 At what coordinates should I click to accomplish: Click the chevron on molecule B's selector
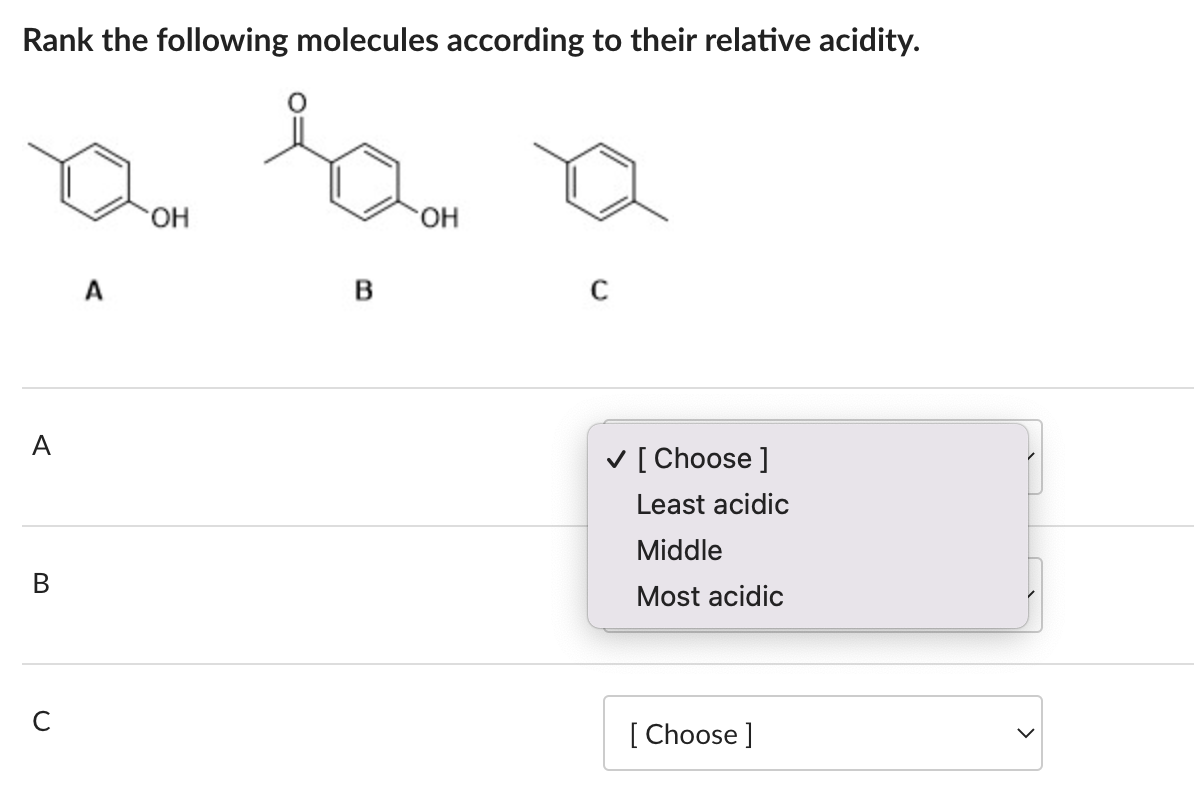(1030, 593)
